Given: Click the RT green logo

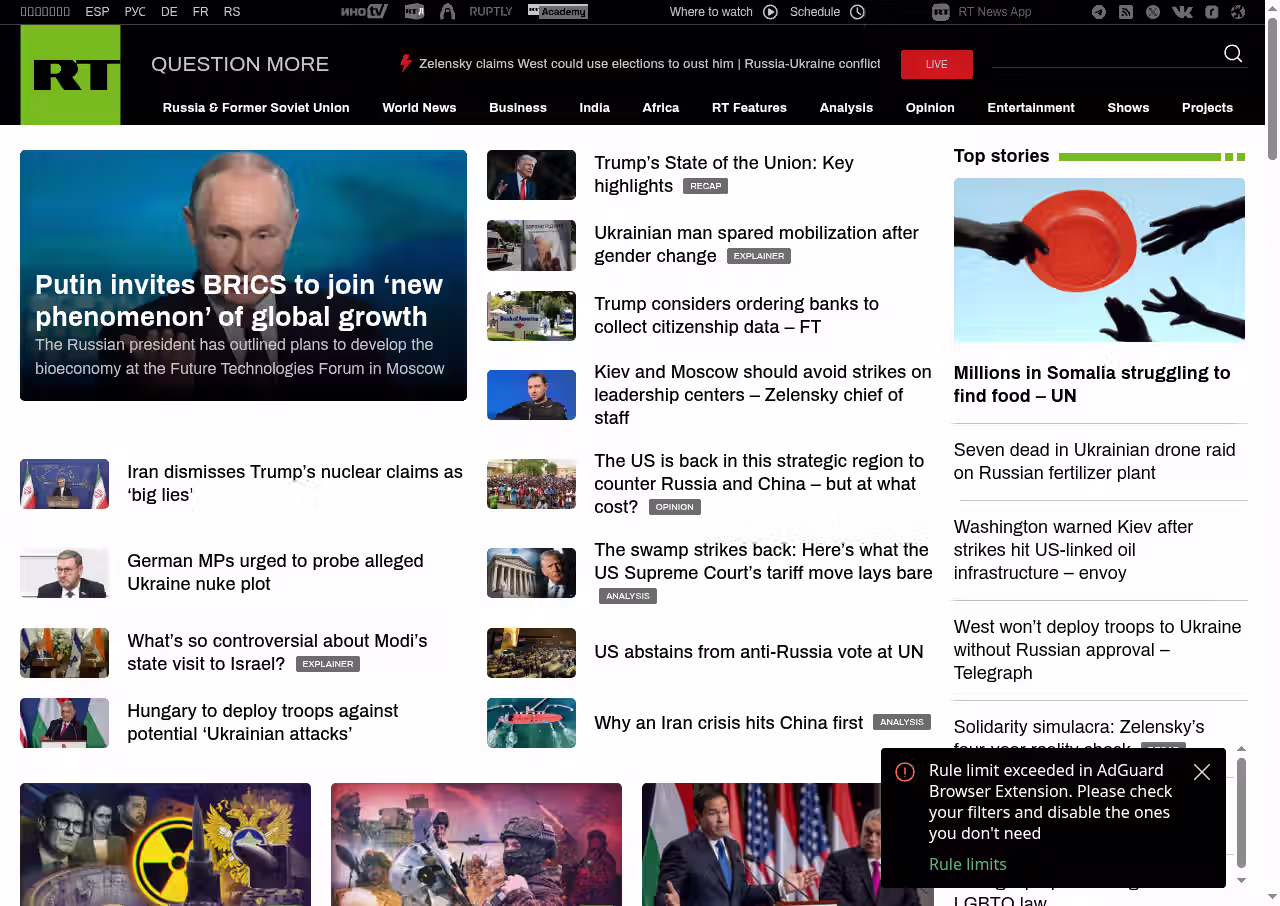Looking at the screenshot, I should (x=70, y=75).
